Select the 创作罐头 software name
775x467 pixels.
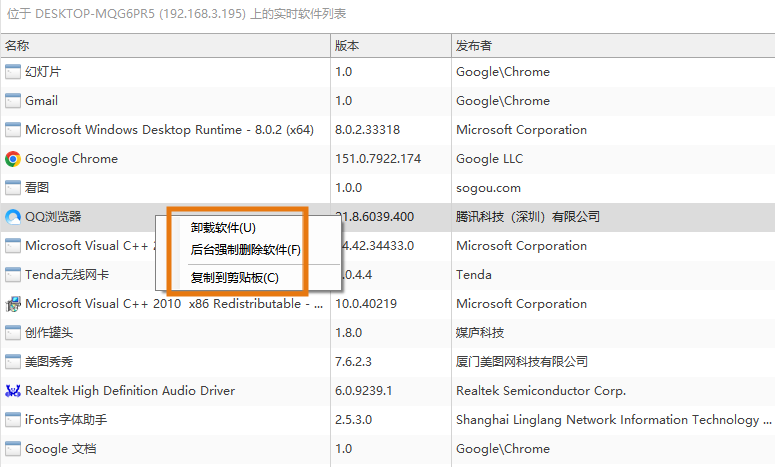49,333
